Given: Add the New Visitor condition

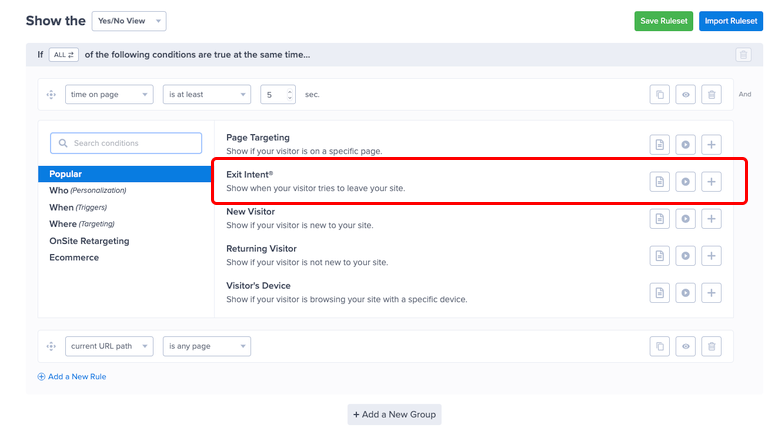Looking at the screenshot, I should click(x=711, y=219).
